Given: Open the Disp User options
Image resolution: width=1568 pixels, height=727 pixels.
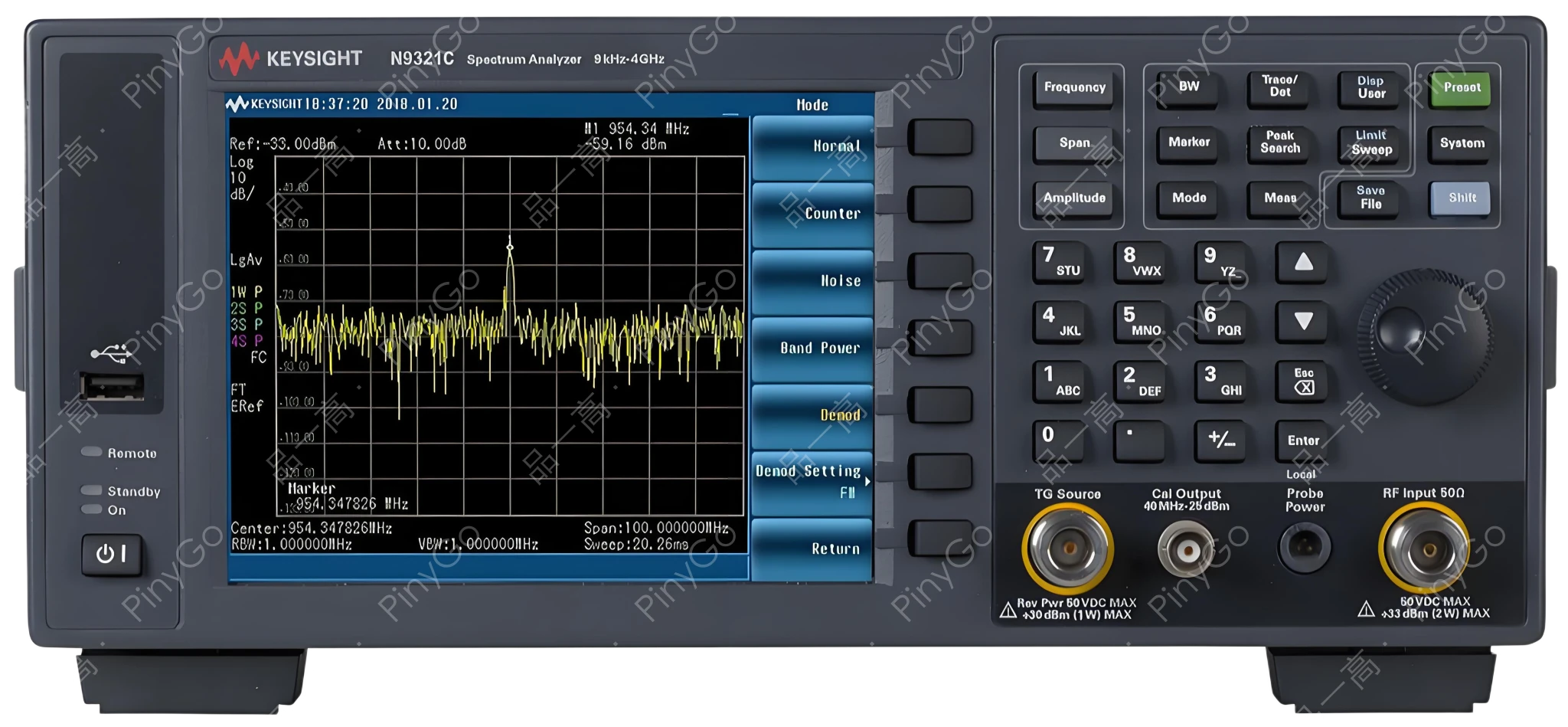Looking at the screenshot, I should click(1370, 89).
